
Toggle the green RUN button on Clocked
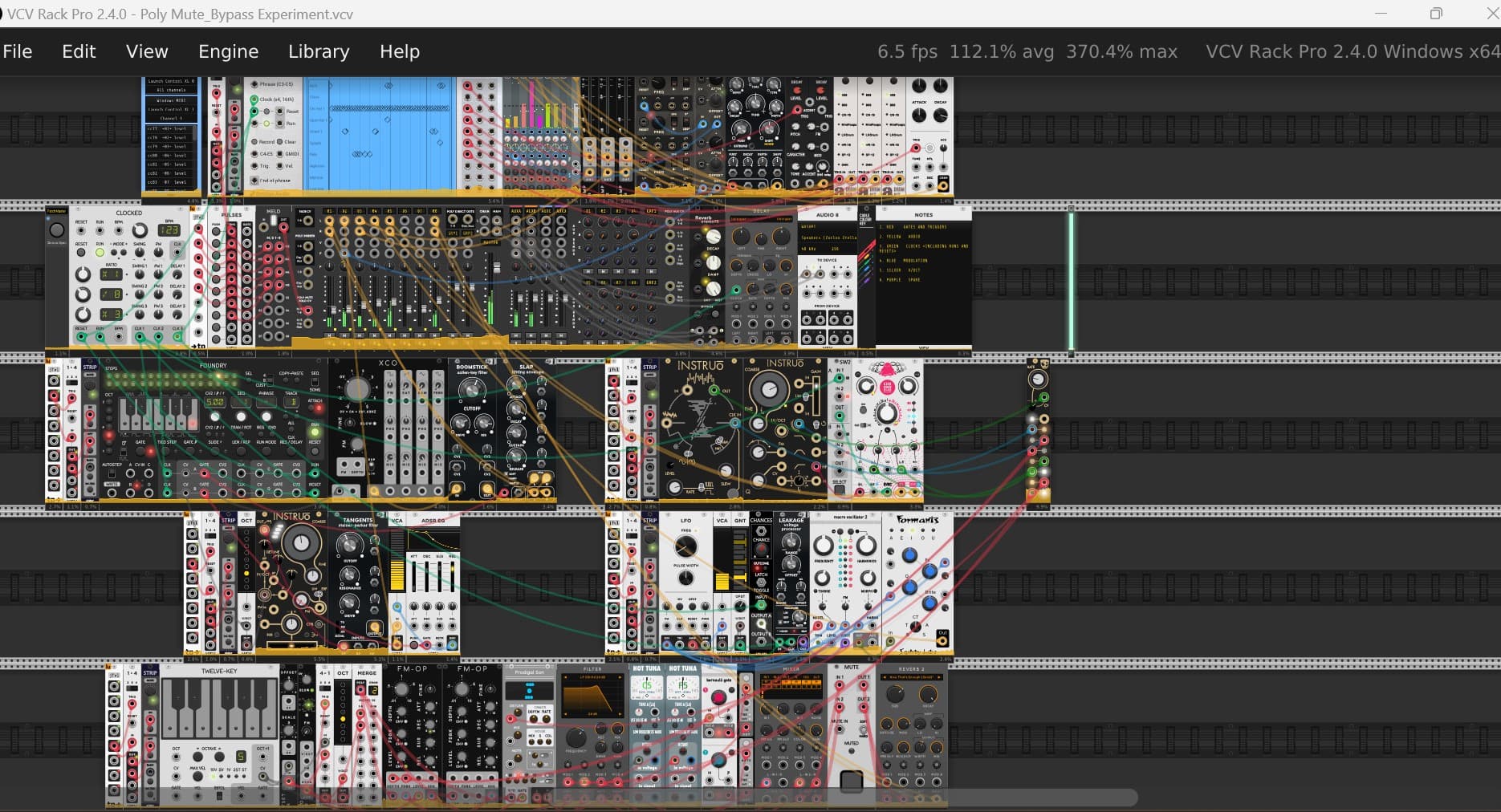tap(100, 252)
